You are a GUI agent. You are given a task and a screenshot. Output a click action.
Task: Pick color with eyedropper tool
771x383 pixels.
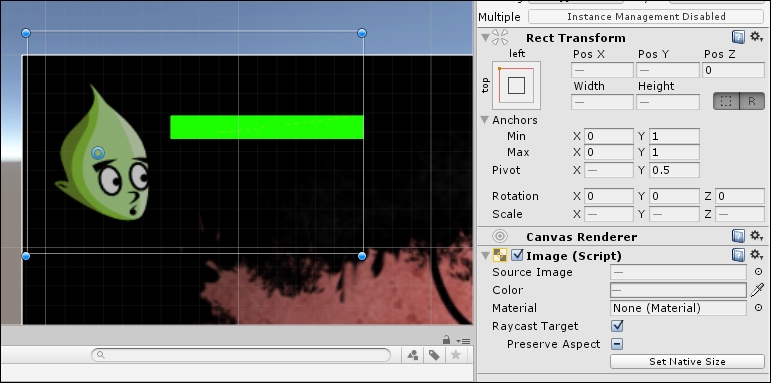[x=757, y=290]
